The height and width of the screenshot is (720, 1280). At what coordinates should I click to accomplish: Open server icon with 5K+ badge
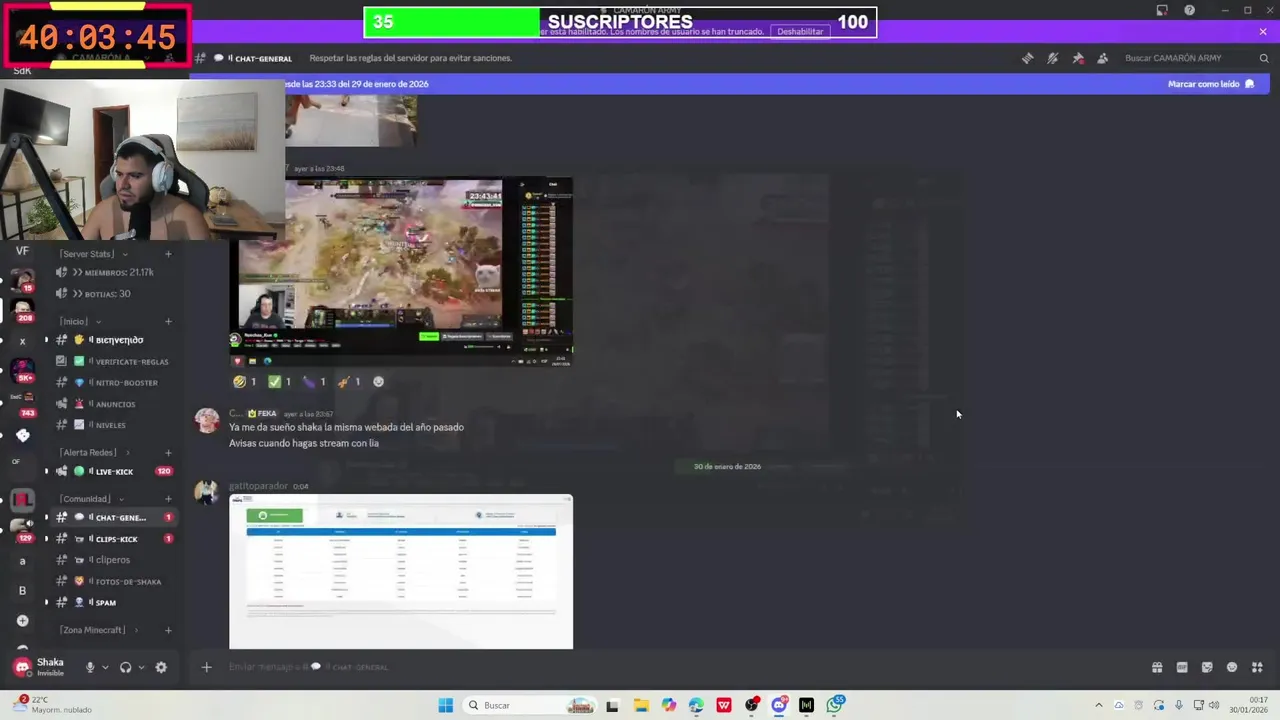click(22, 371)
